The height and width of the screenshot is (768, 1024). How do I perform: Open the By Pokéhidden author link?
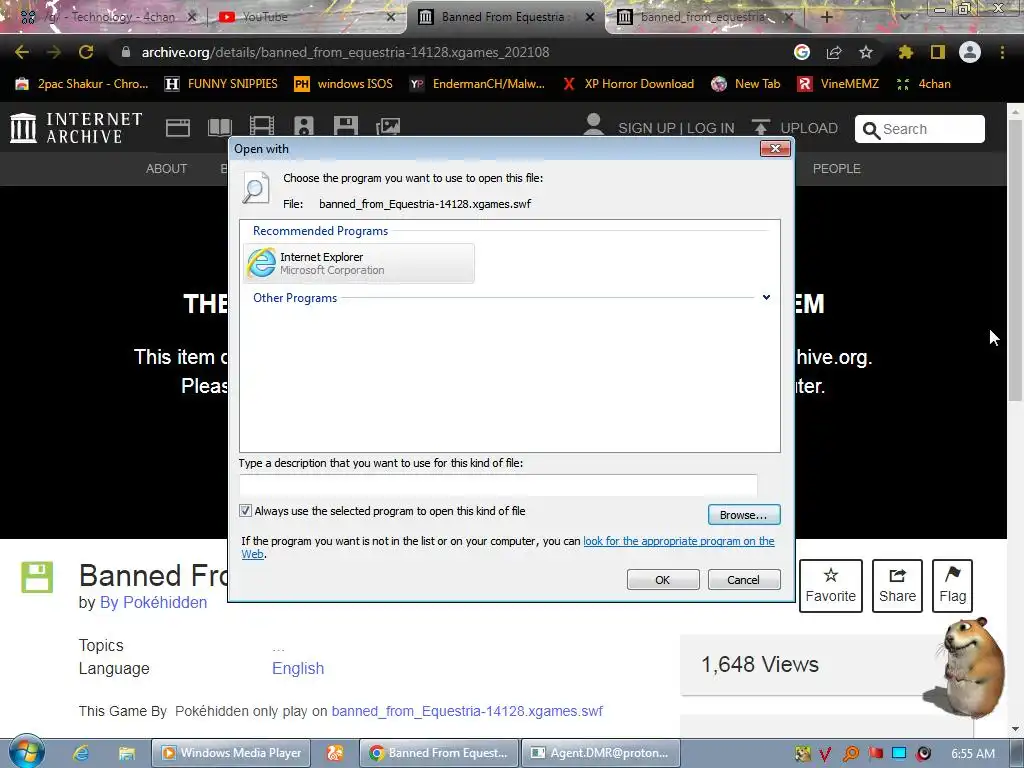[153, 602]
